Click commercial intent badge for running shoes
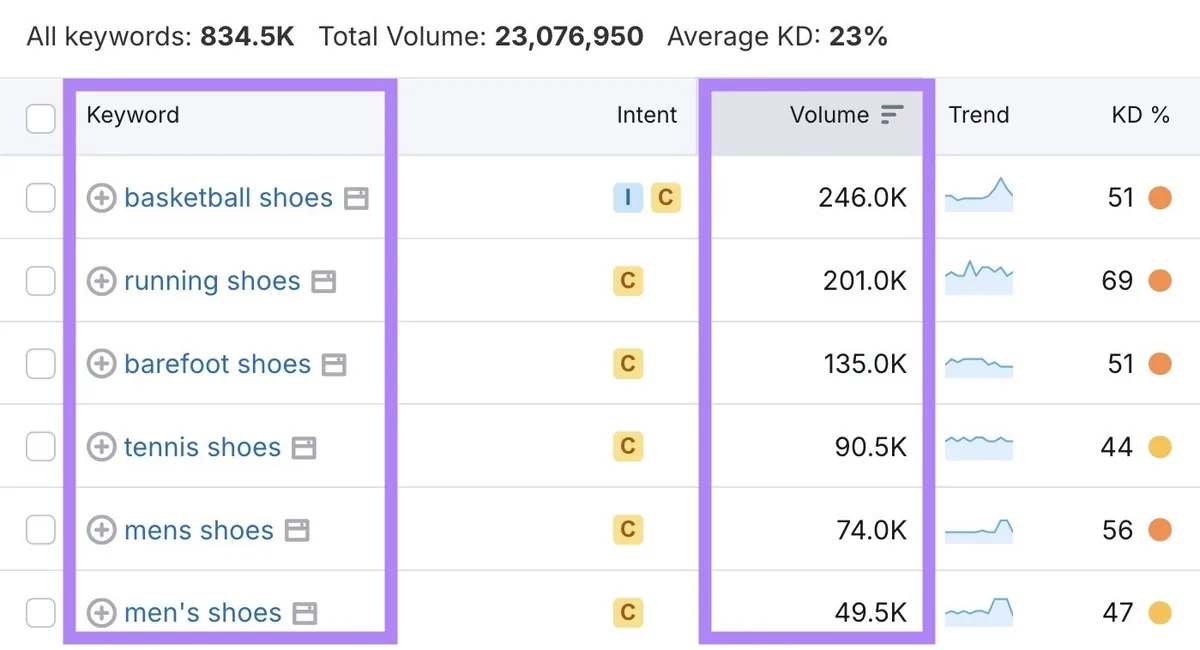Viewport: 1200px width, 650px height. tap(628, 281)
